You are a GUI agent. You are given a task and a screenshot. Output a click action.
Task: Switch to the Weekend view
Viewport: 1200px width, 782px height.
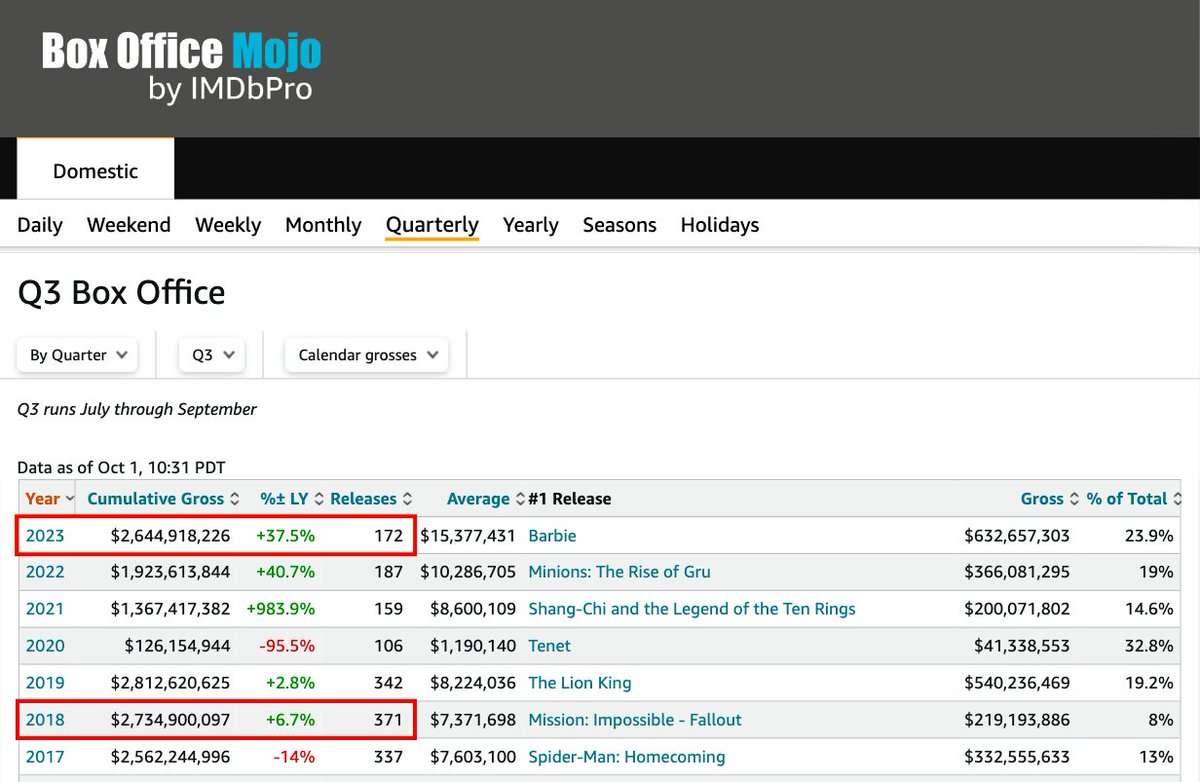(x=129, y=225)
